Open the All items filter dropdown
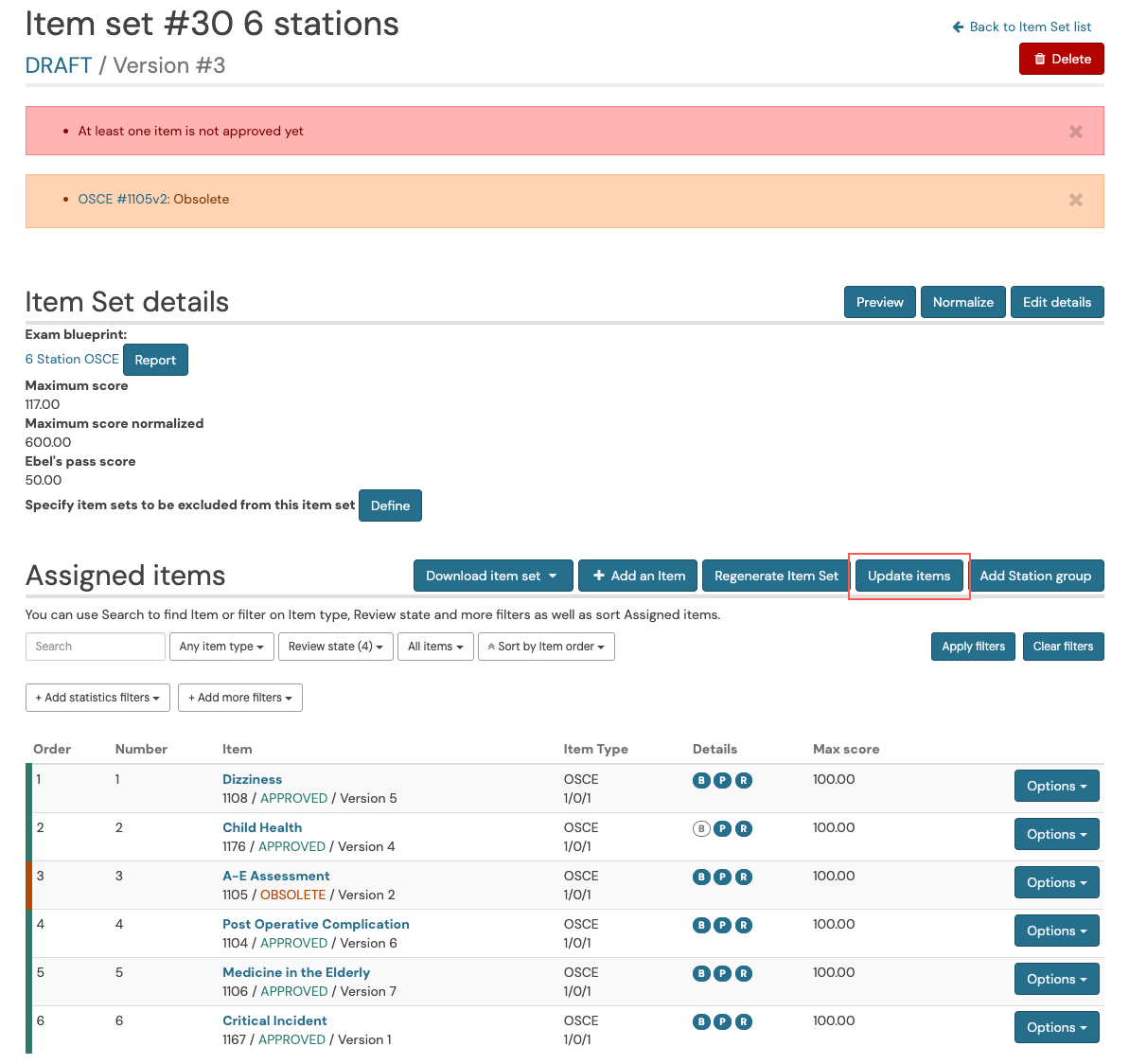Screen dimensions: 1129x1064 (x=435, y=647)
